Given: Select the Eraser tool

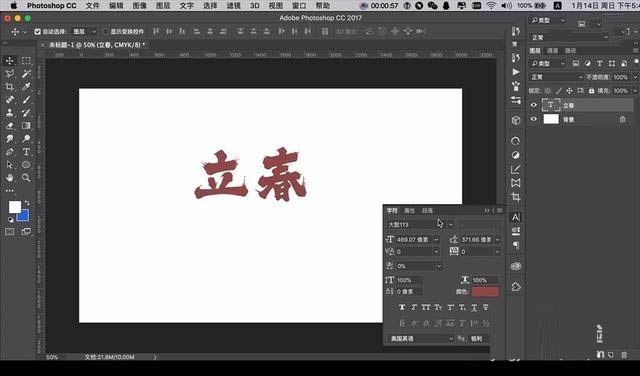Looking at the screenshot, I should coord(10,126).
